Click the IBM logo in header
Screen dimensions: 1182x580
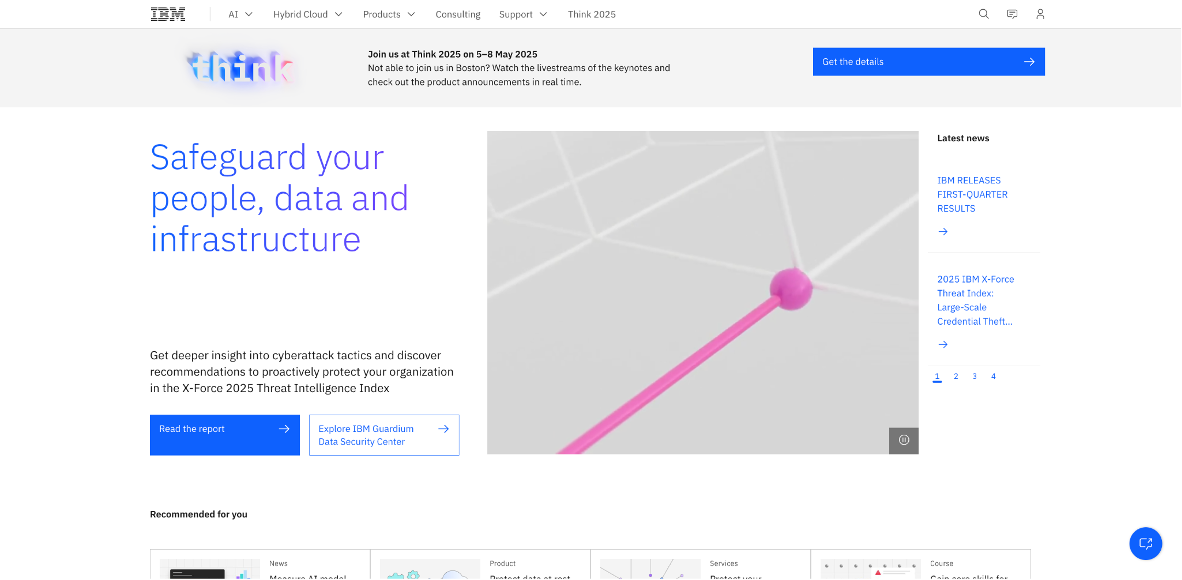point(167,14)
